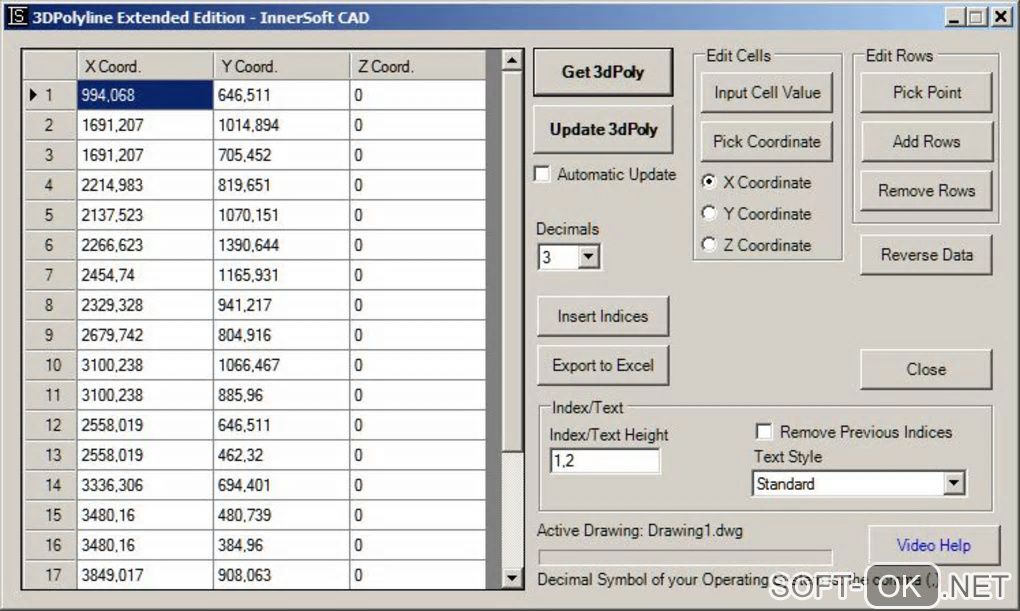Image resolution: width=1020 pixels, height=611 pixels.
Task: Click the X Coord. column header
Action: coord(145,66)
